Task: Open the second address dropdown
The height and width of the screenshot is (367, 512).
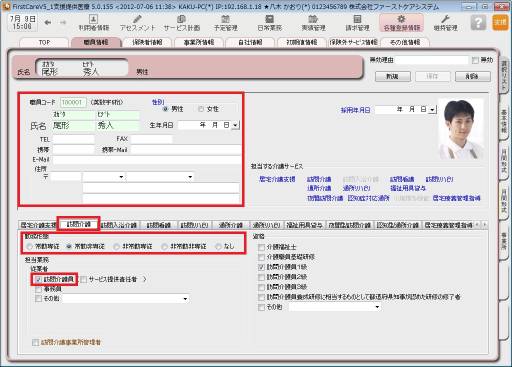Action: click(x=190, y=177)
